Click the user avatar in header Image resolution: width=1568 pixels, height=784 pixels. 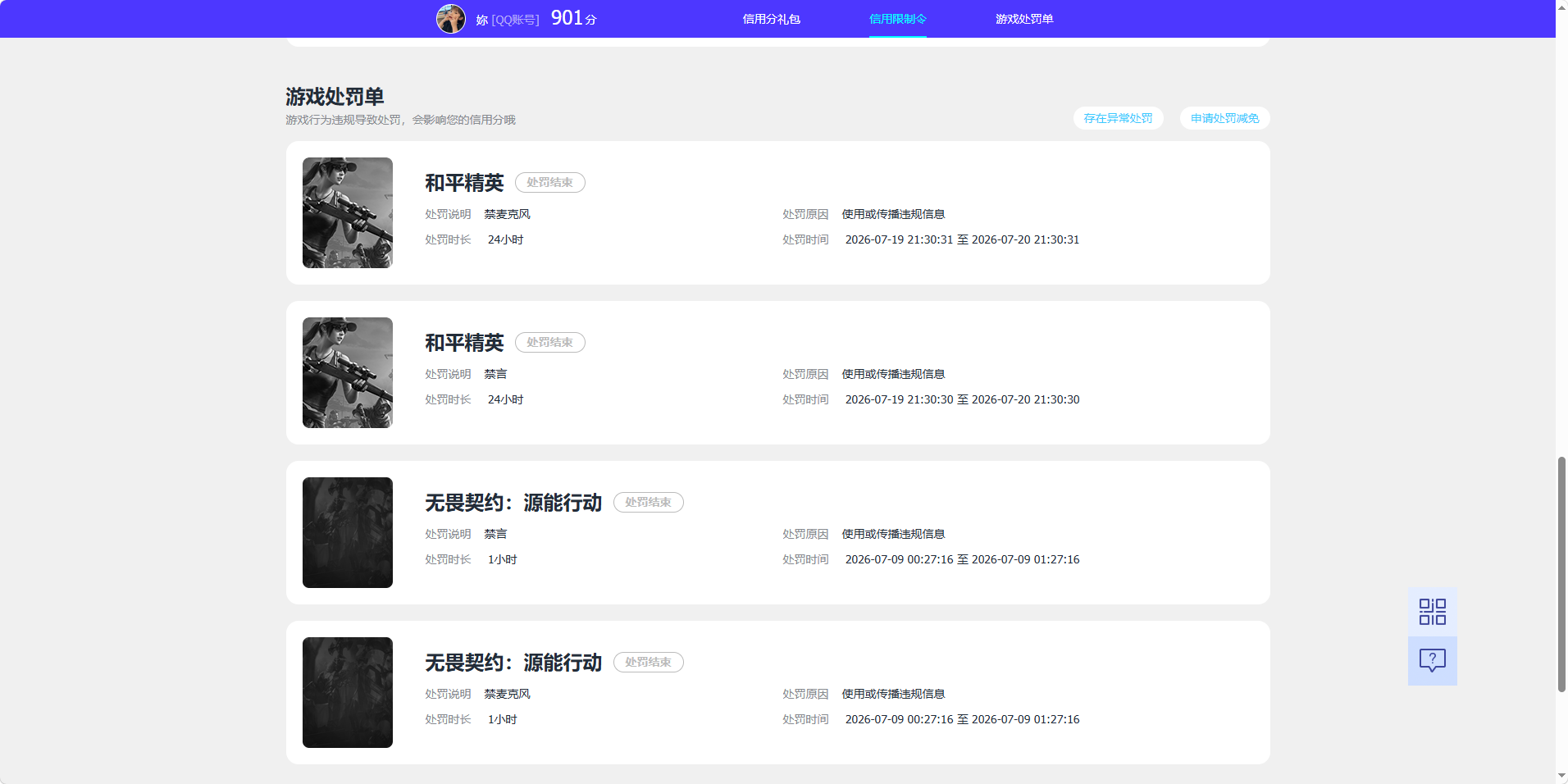(450, 18)
